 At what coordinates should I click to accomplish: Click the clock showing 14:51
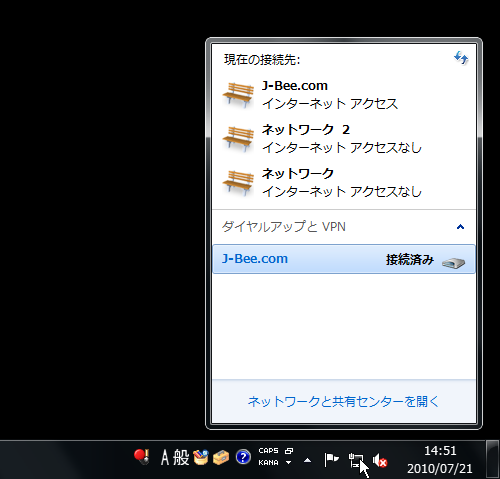click(440, 451)
